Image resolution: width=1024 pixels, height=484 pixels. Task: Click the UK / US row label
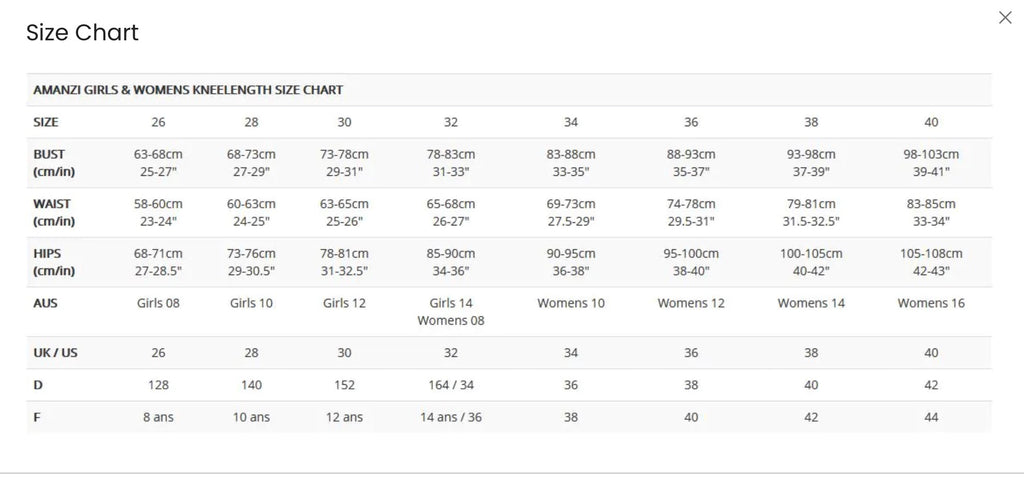tap(56, 353)
